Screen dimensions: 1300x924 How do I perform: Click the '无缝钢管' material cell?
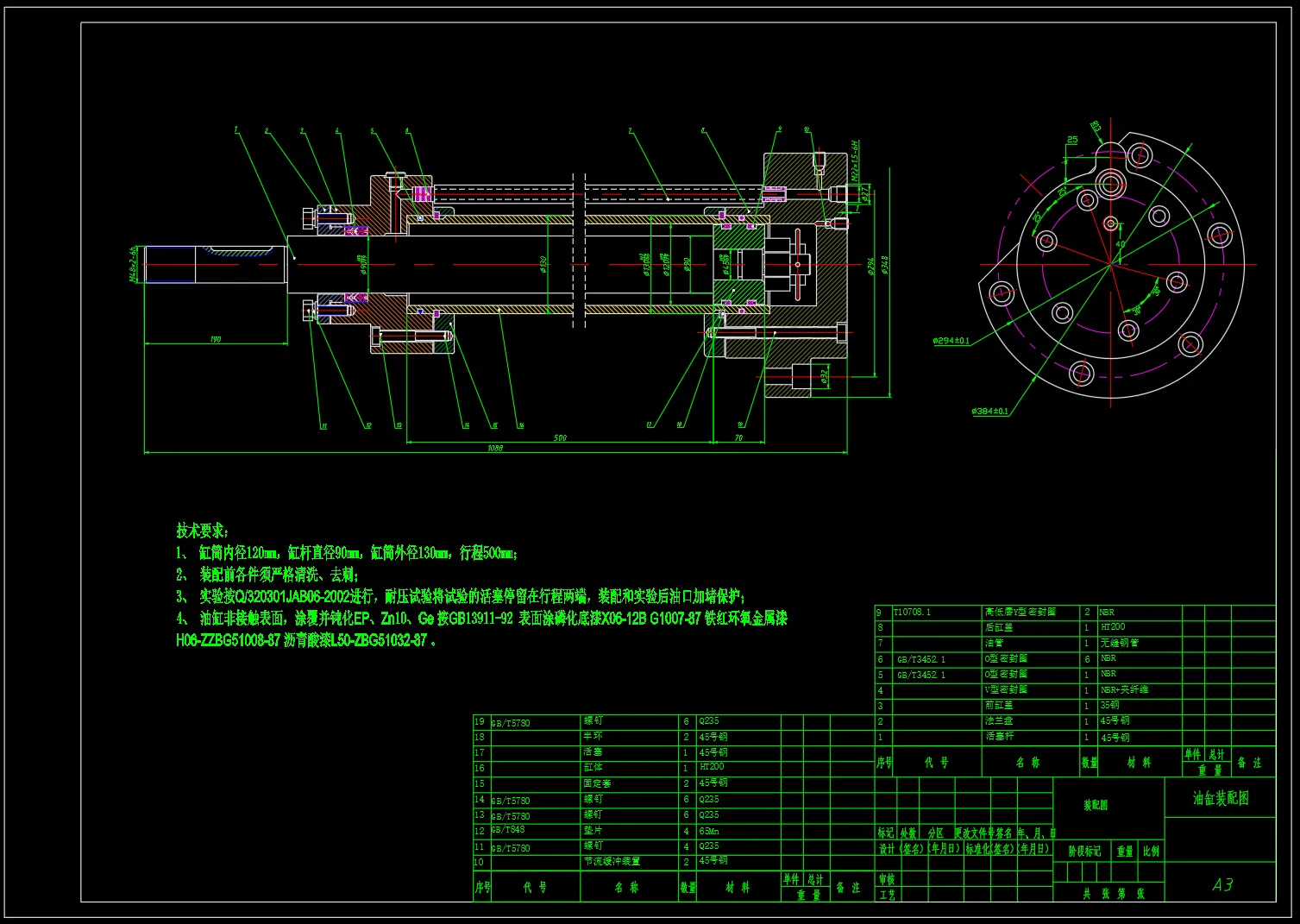1119,644
